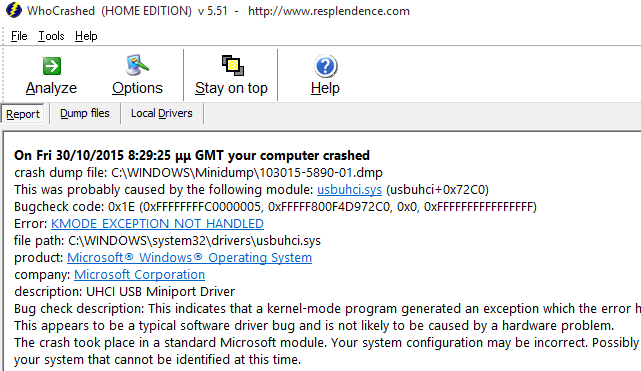Screen dimensions: 641x371
Task: Click the WhoCrashed lightning app icon
Action: point(13,11)
